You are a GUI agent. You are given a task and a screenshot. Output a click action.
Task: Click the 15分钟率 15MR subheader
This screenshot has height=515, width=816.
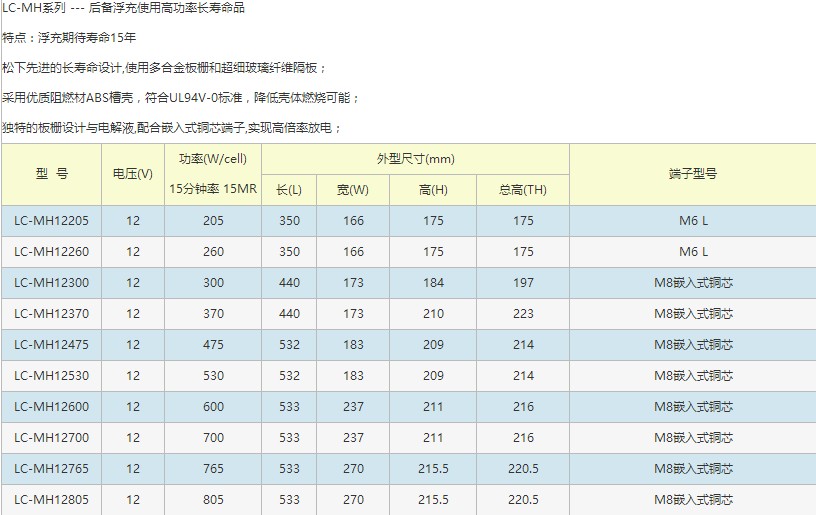coord(213,189)
